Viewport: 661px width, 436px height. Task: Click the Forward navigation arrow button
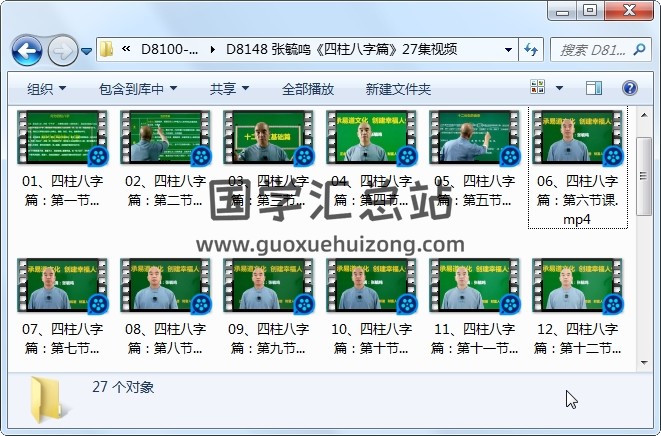[62, 49]
